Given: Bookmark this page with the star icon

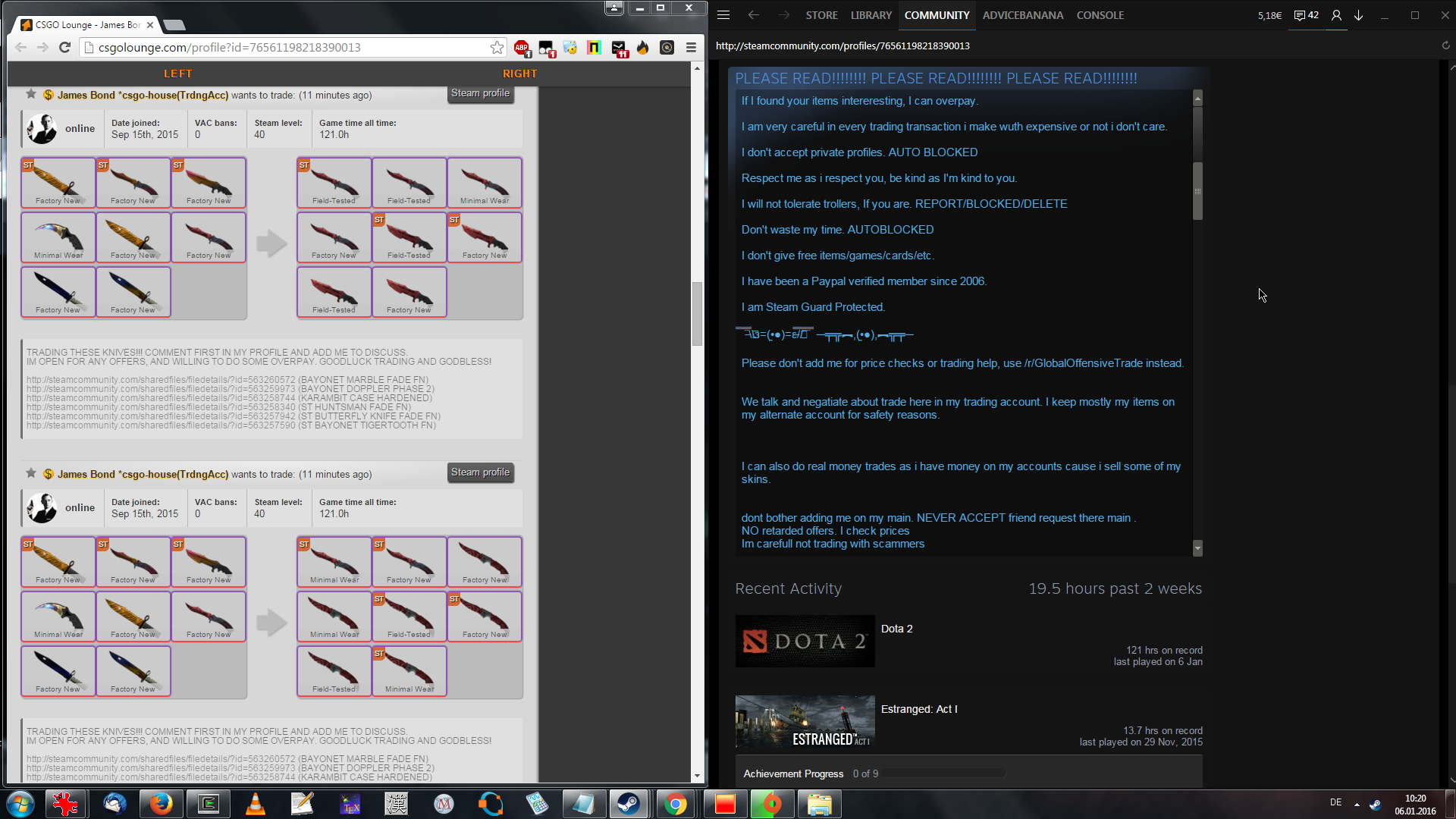Looking at the screenshot, I should pyautogui.click(x=497, y=48).
